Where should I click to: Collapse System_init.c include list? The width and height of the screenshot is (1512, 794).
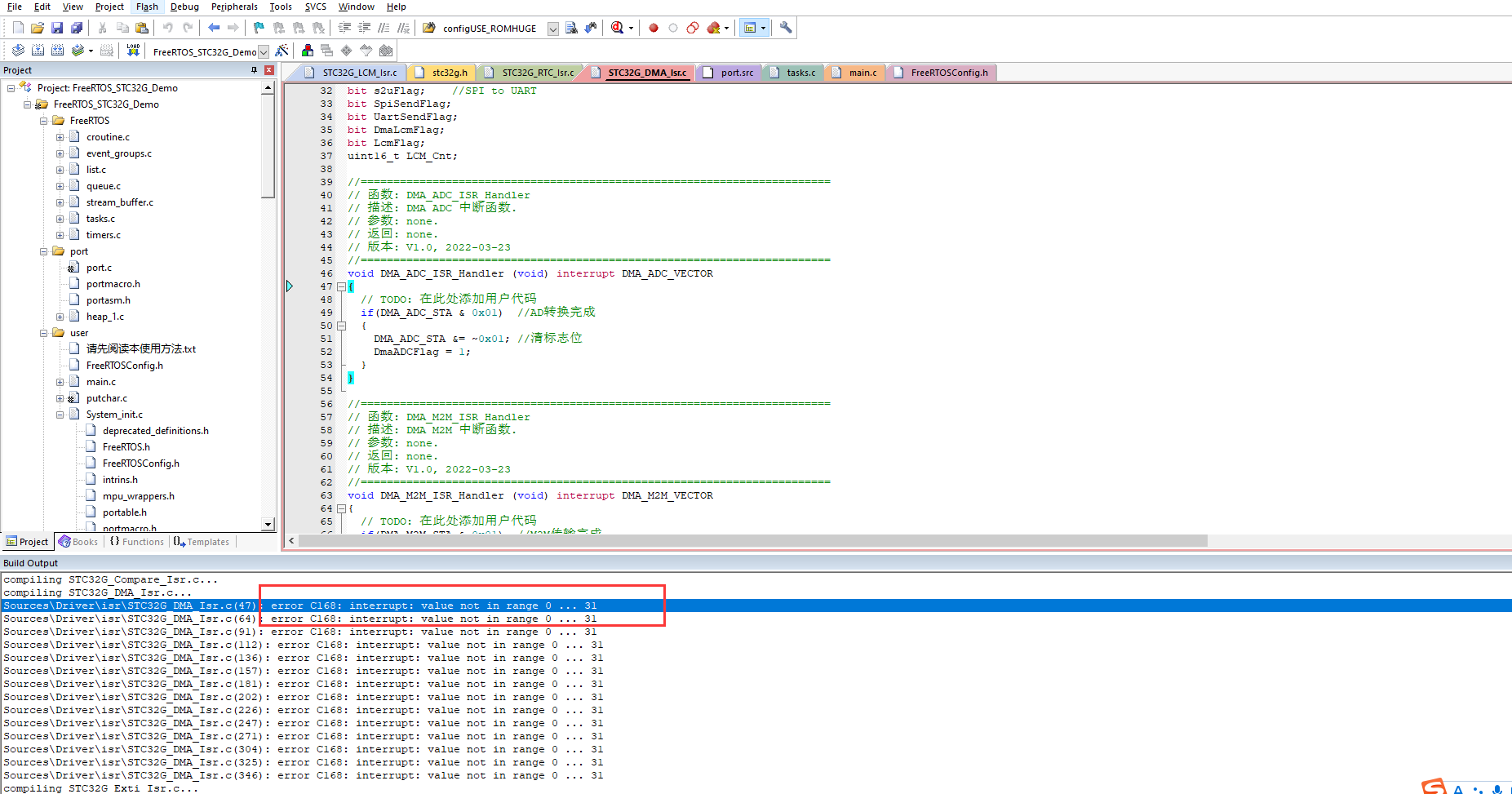(x=60, y=415)
